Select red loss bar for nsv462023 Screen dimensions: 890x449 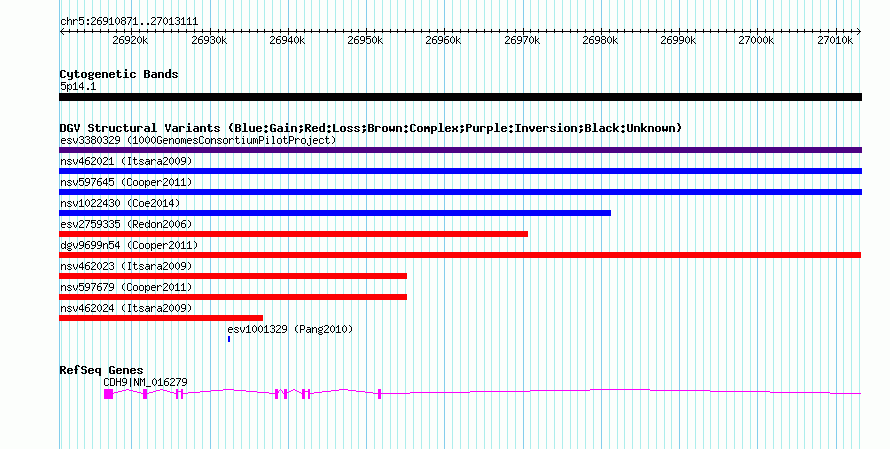tap(233, 276)
